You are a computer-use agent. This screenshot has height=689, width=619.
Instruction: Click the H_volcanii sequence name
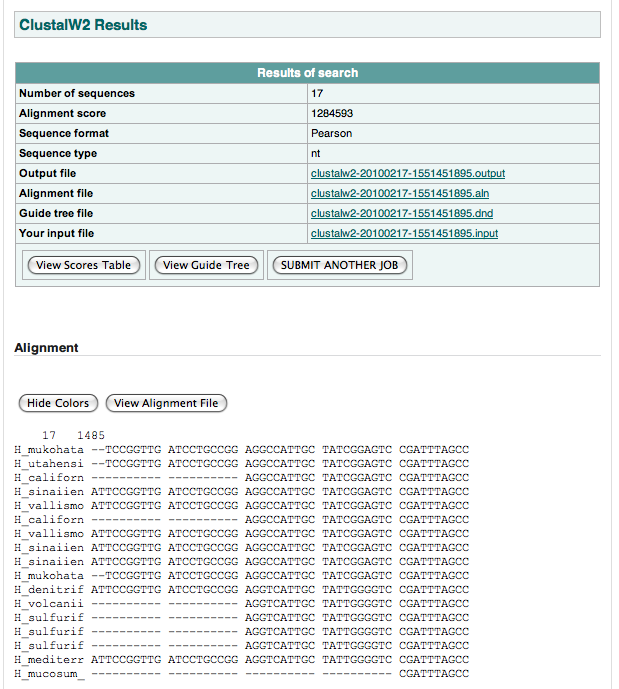coord(49,604)
